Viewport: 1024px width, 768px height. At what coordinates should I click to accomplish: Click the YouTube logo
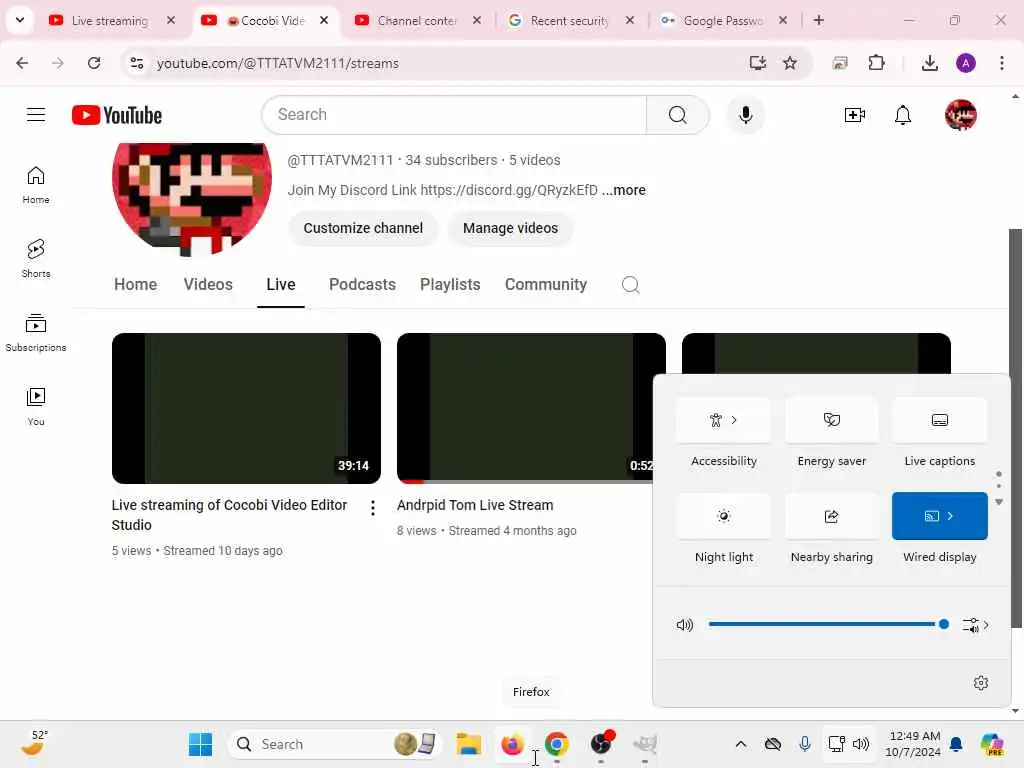(x=117, y=115)
